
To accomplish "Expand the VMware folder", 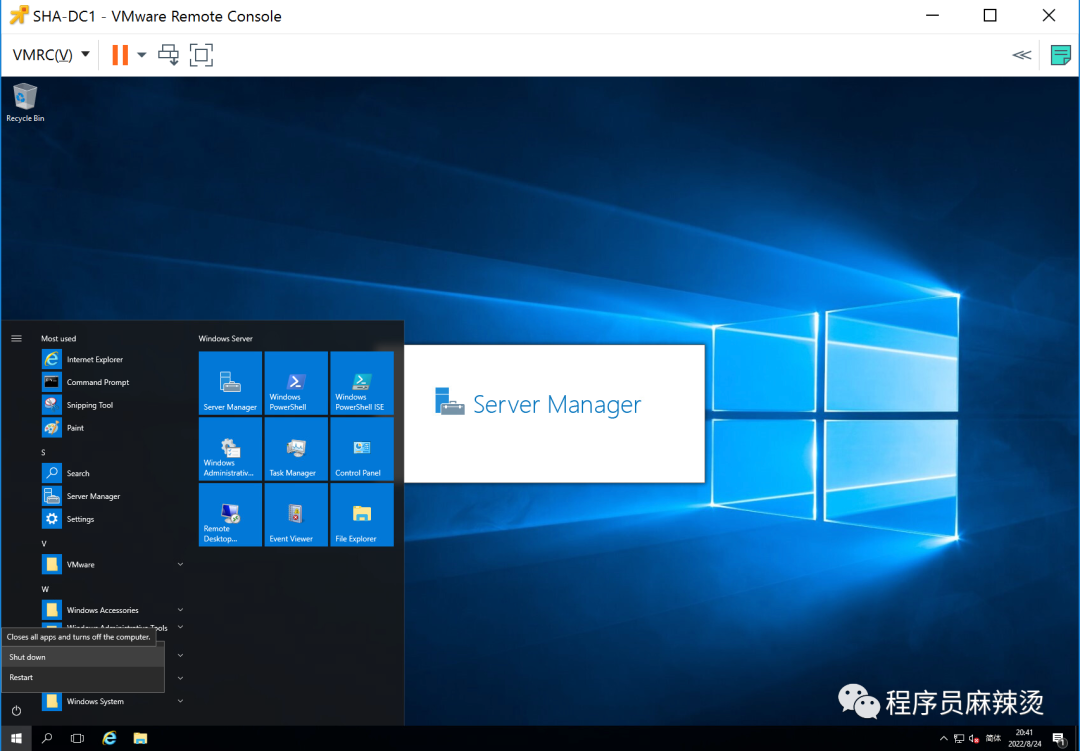I will 114,564.
